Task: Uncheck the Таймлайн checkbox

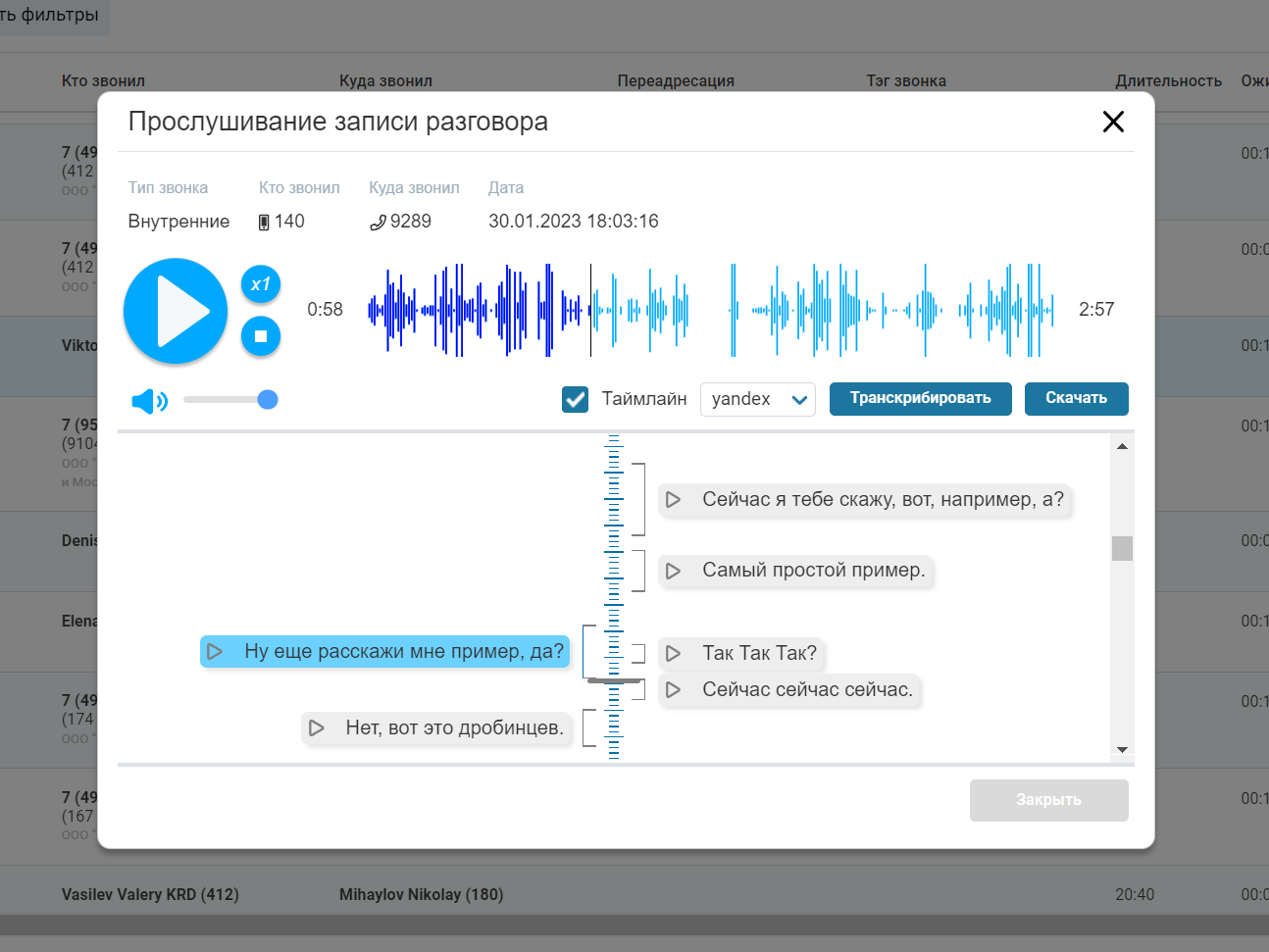Action: pyautogui.click(x=575, y=399)
